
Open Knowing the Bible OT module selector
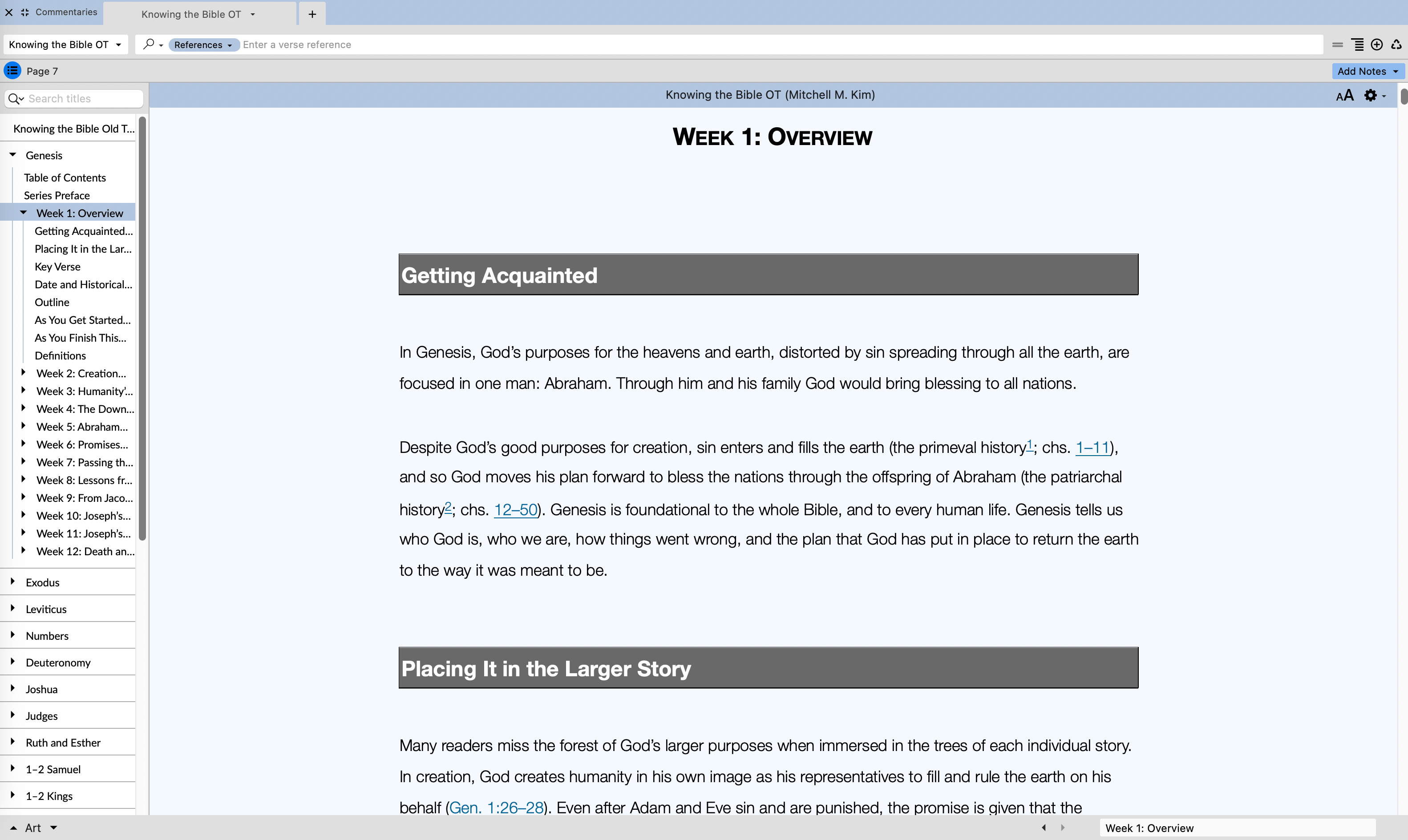[x=65, y=45]
